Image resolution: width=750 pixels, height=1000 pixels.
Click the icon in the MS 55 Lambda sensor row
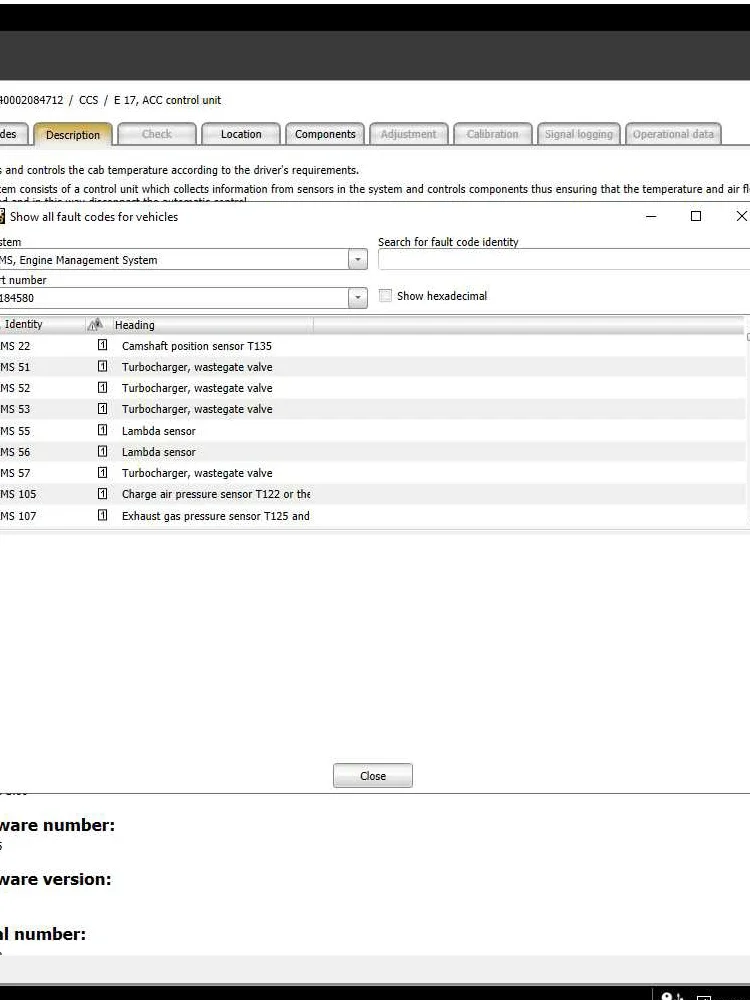(102, 430)
